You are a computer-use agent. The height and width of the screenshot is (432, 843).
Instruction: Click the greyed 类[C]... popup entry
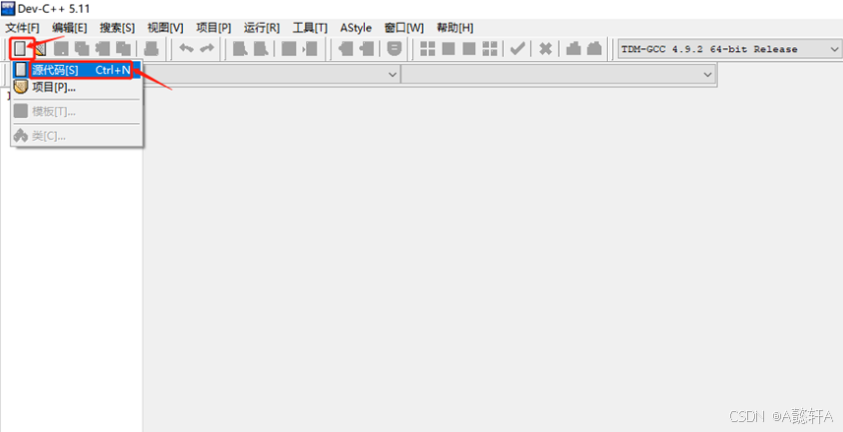[x=77, y=136]
